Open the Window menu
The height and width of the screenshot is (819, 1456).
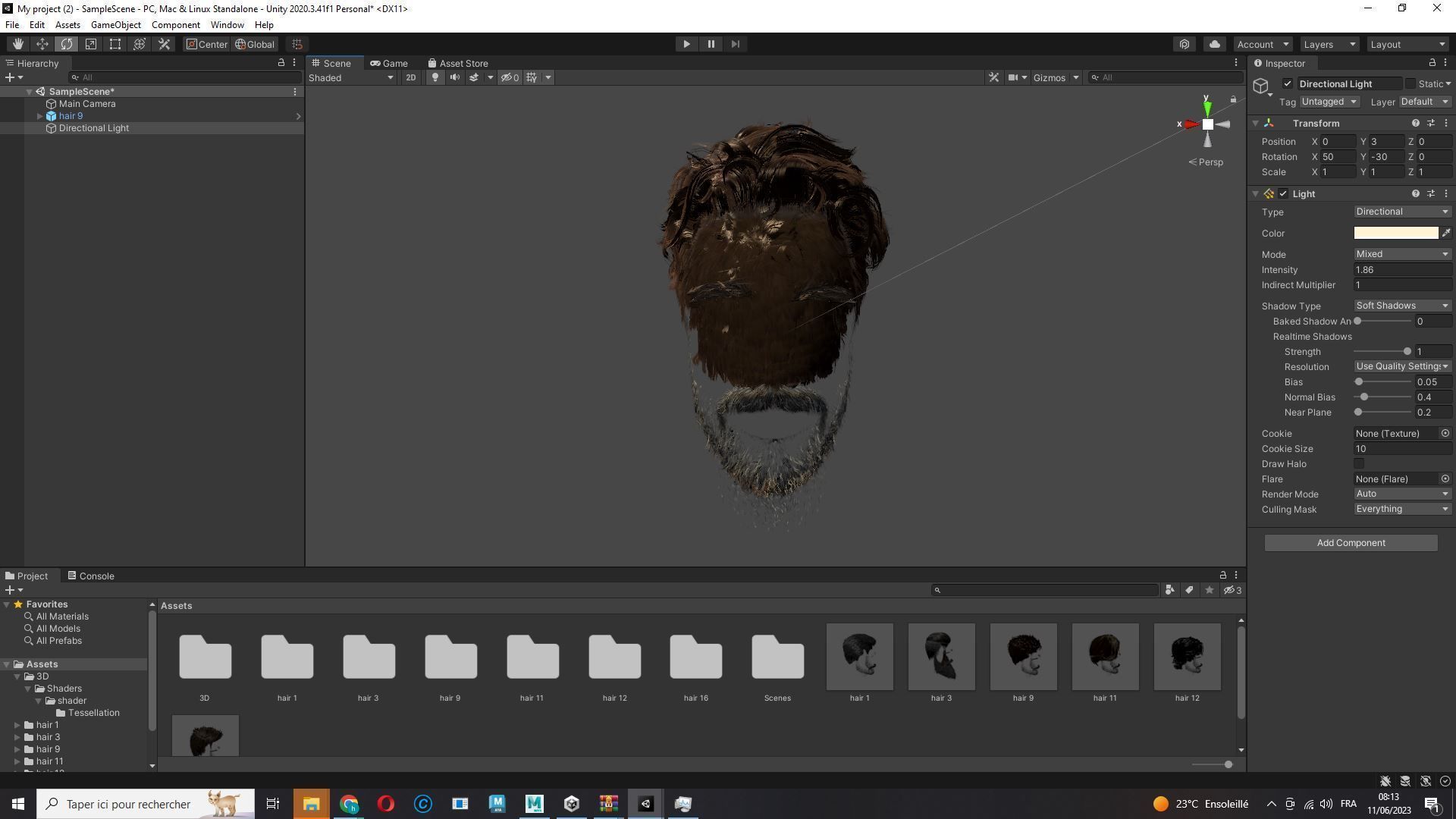click(x=227, y=25)
